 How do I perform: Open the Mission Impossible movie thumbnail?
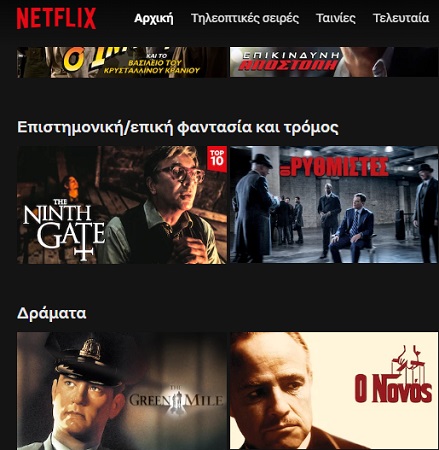click(334, 62)
